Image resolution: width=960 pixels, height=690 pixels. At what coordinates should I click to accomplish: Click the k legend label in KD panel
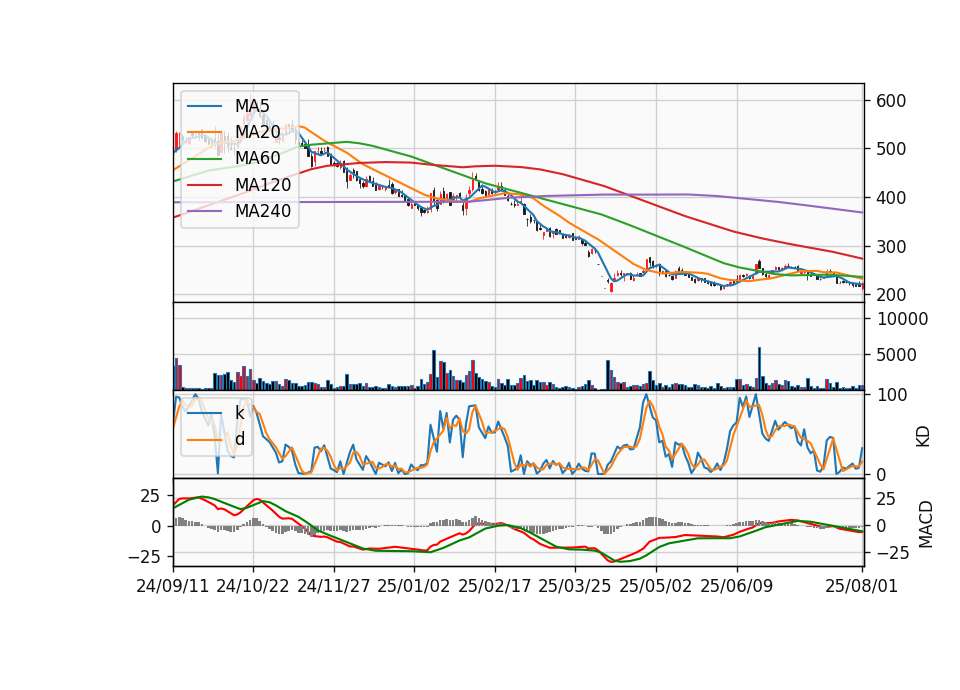[x=239, y=413]
